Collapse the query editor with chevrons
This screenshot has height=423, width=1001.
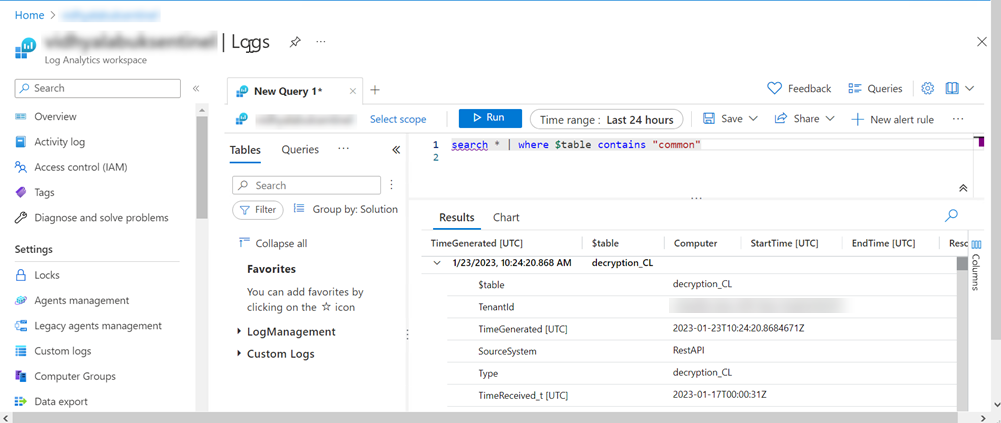962,188
